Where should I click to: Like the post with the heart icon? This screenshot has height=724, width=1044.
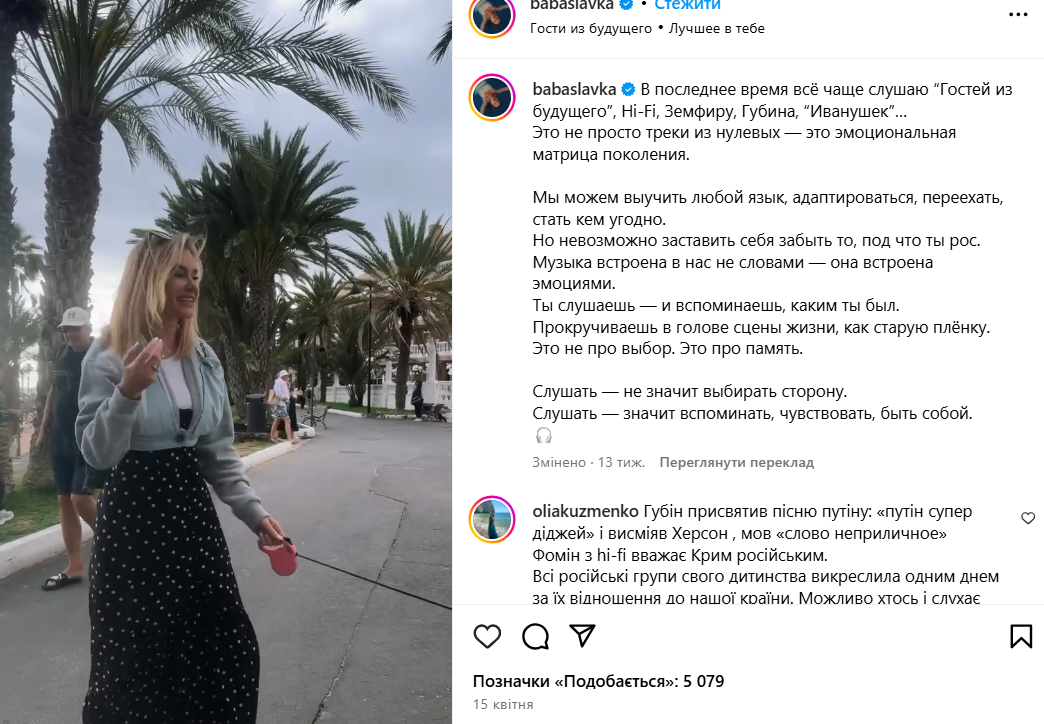click(x=487, y=637)
